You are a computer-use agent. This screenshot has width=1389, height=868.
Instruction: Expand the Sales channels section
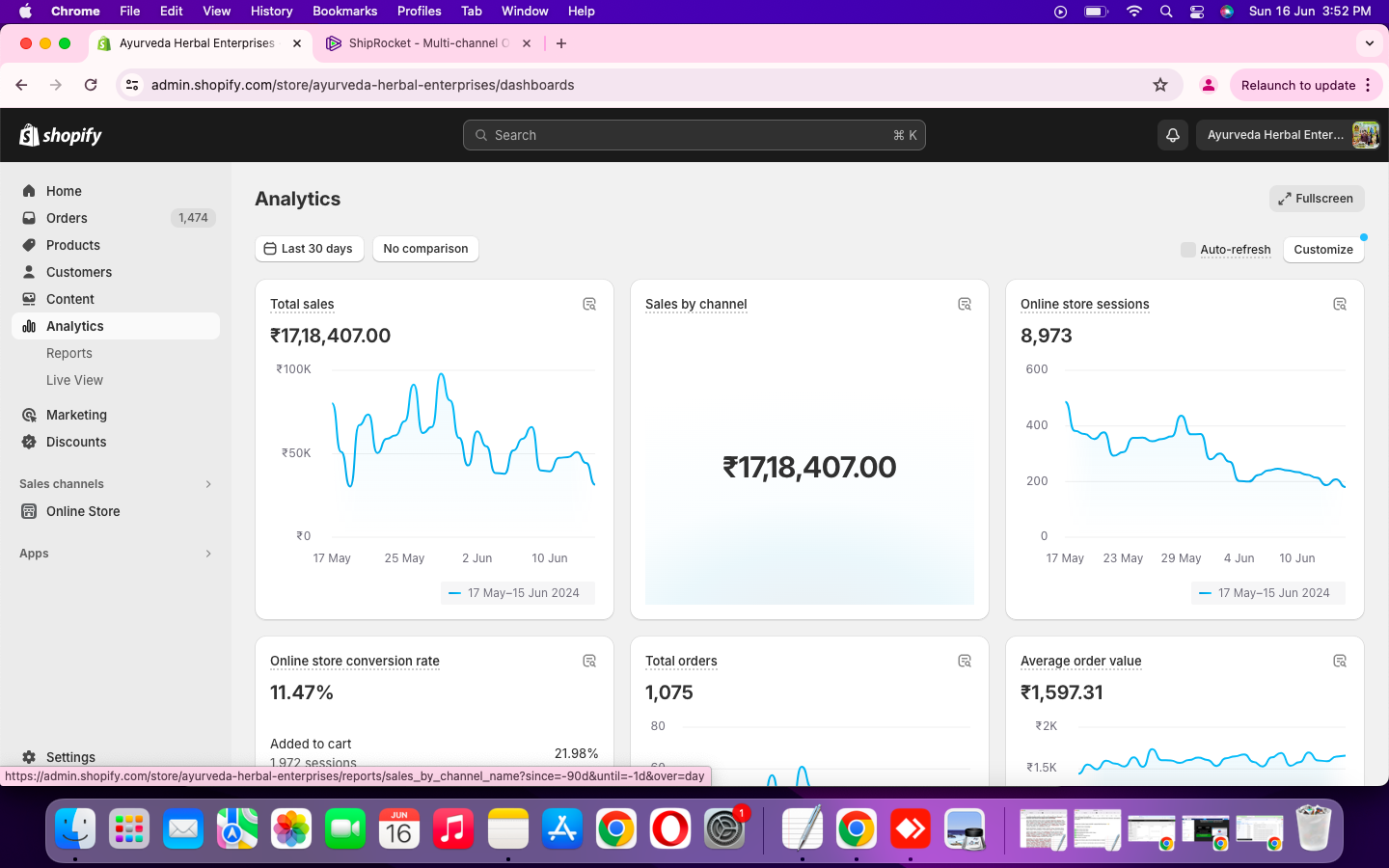[208, 484]
